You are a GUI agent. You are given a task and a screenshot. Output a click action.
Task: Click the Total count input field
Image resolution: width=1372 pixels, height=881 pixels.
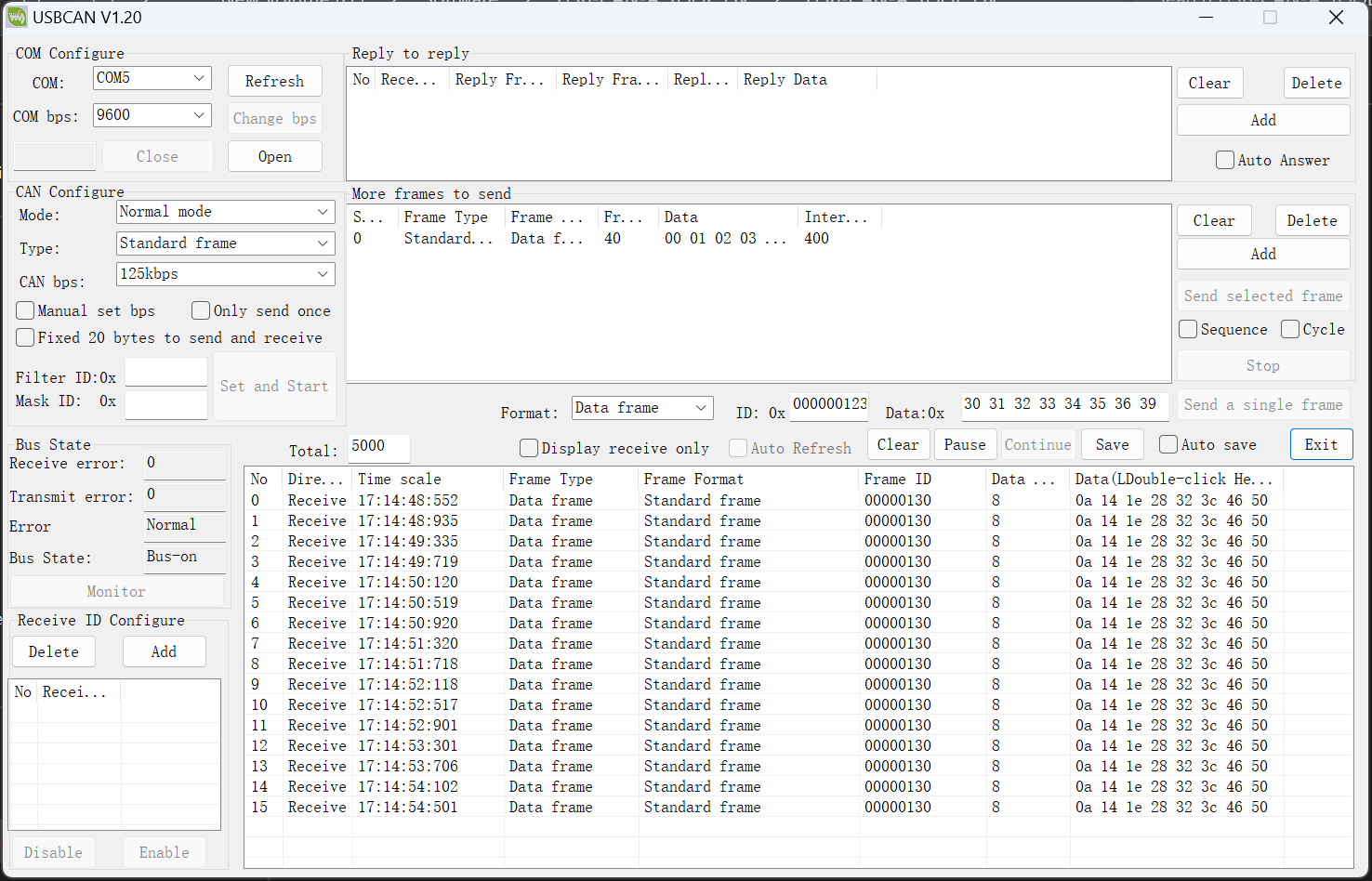point(378,447)
